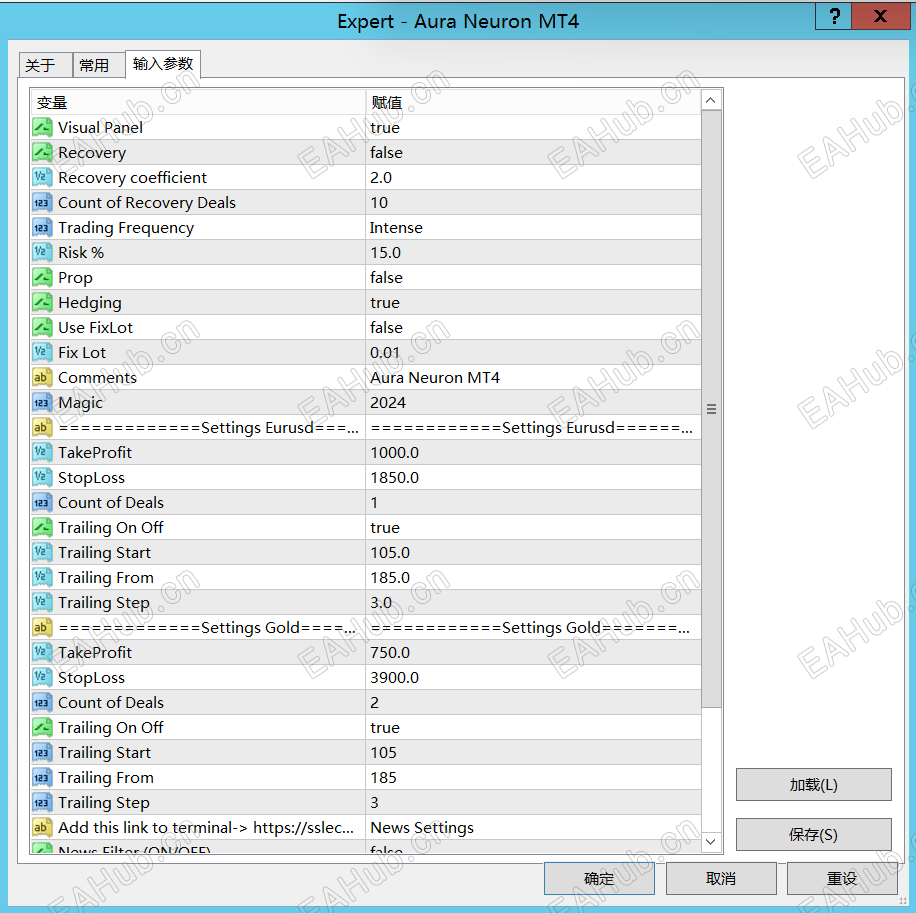Click the icon beside Count of Deals value 2
This screenshot has height=913, width=916.
[42, 703]
